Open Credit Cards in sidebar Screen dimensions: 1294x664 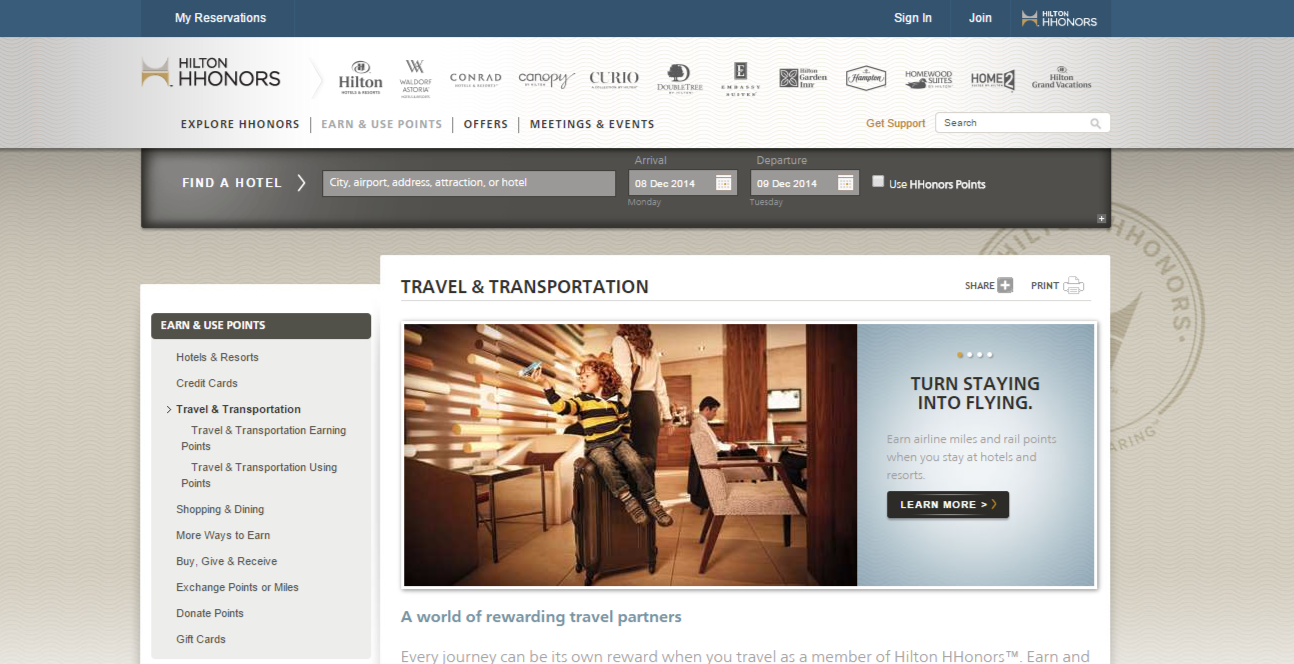point(207,383)
